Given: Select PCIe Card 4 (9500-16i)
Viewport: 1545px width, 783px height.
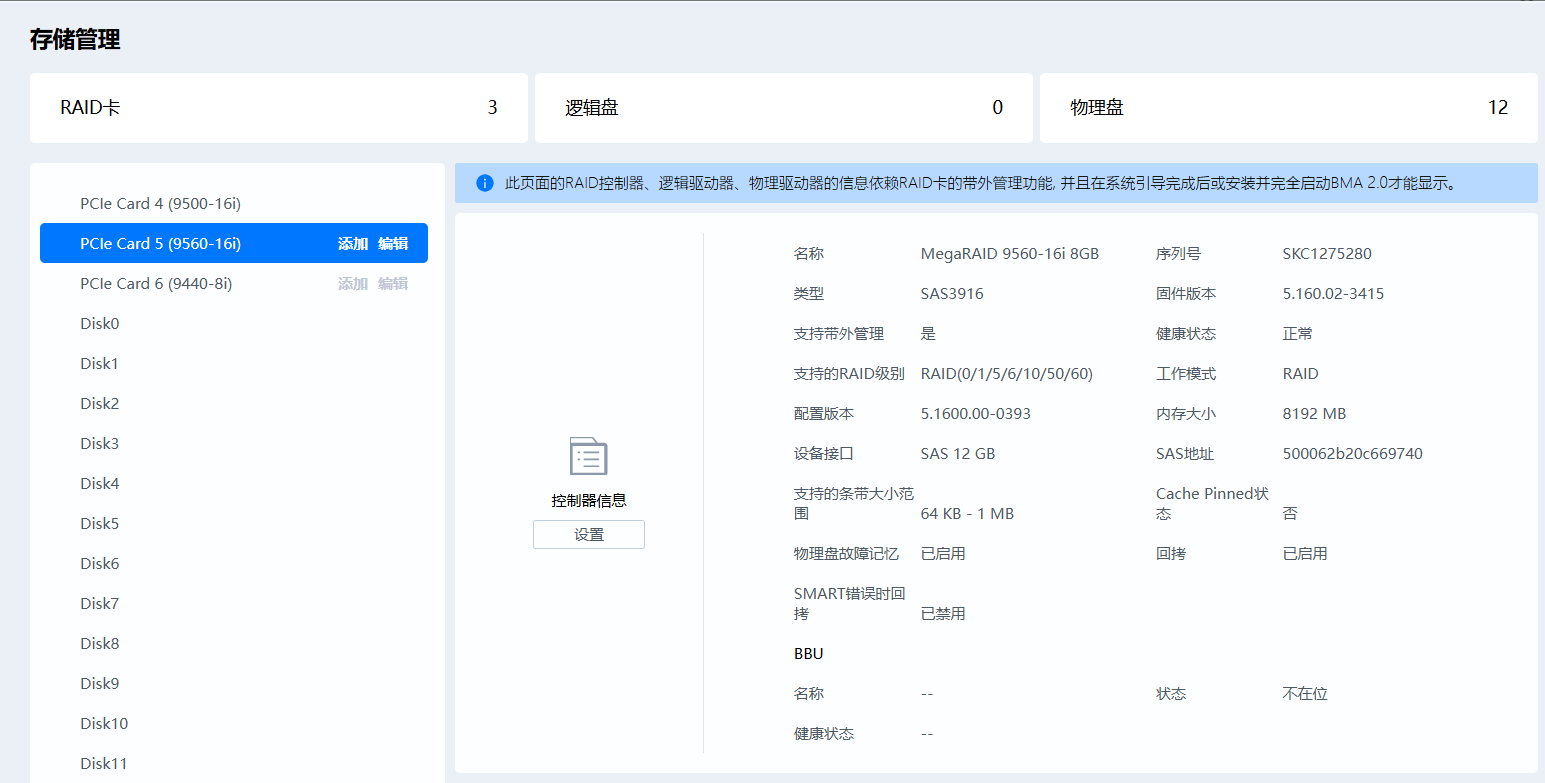Looking at the screenshot, I should click(x=160, y=204).
